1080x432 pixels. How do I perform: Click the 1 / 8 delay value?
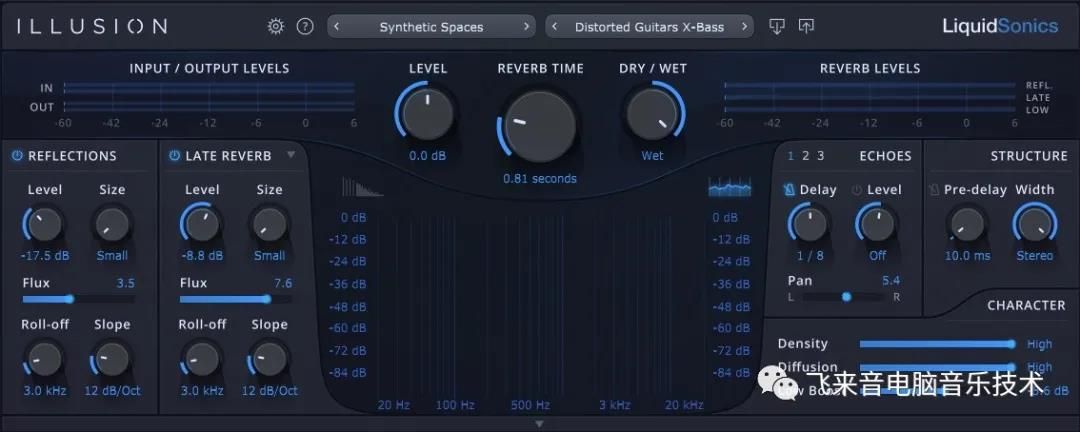click(810, 256)
